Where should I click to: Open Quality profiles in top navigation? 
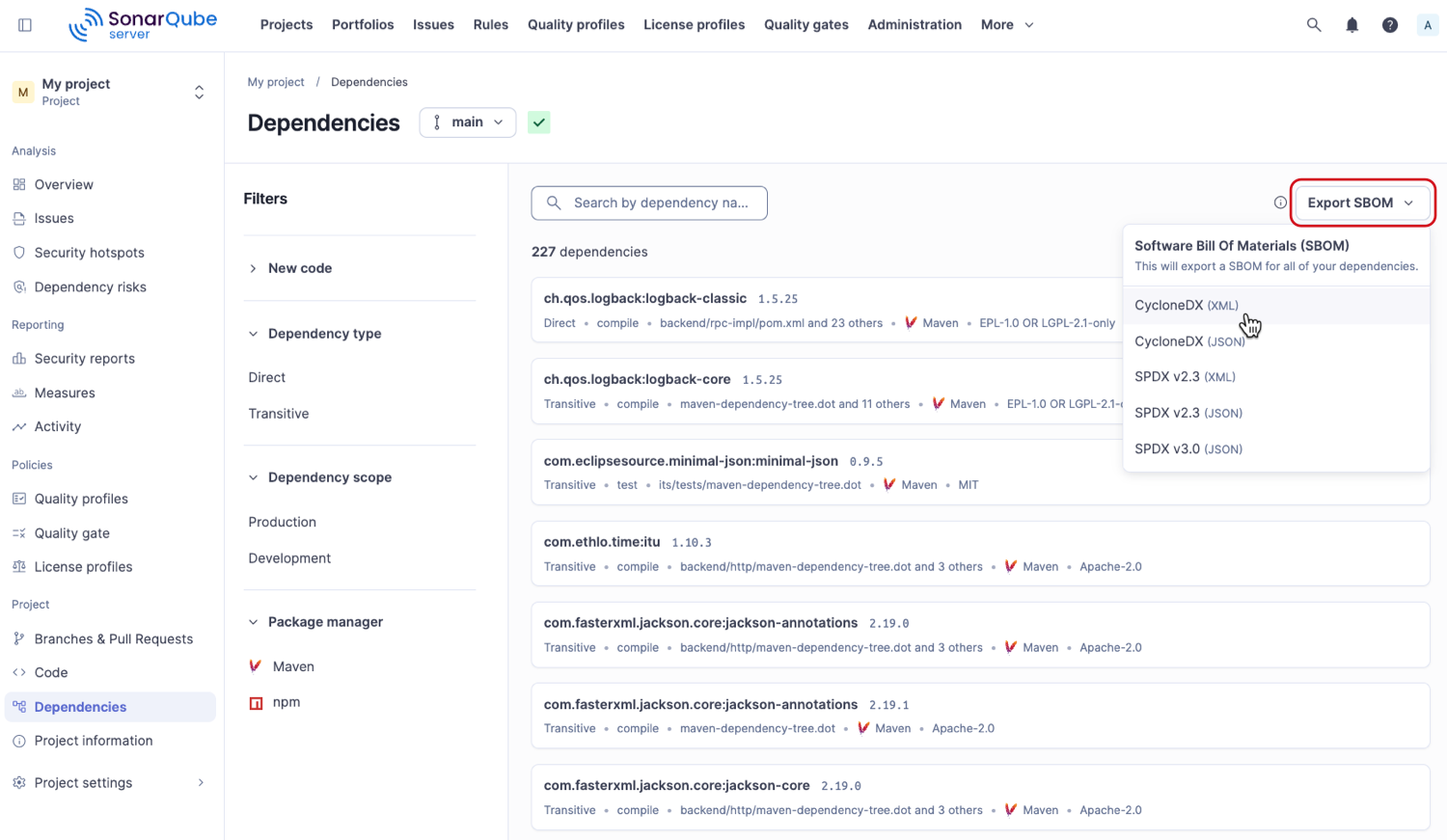576,25
